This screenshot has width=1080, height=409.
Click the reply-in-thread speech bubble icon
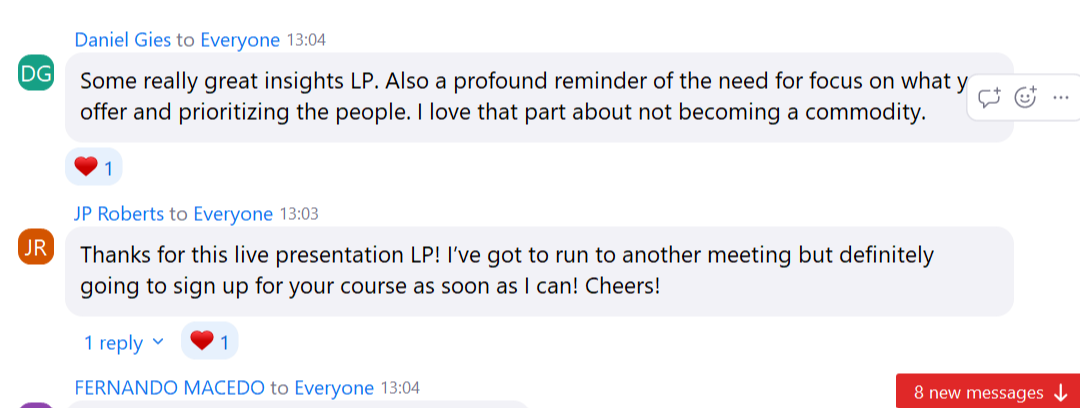[990, 98]
